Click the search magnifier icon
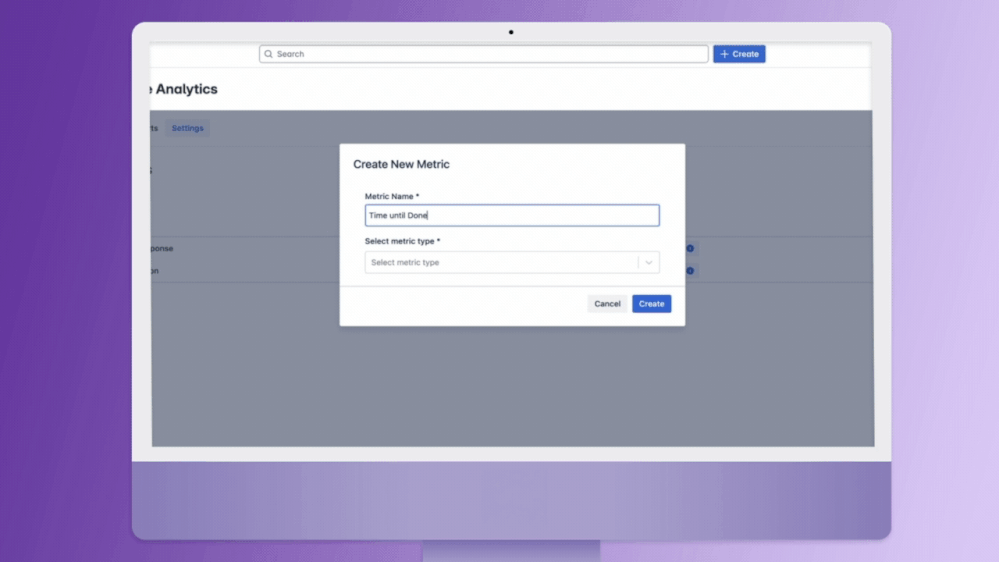Image resolution: width=999 pixels, height=562 pixels. pos(269,54)
